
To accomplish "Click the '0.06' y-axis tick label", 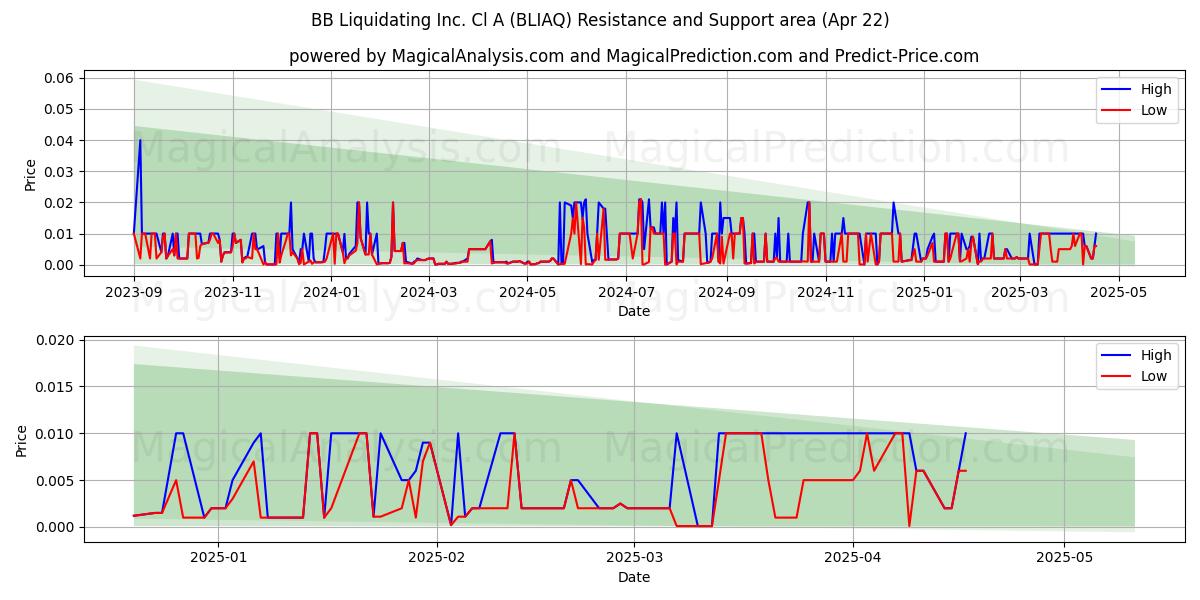I will pos(60,78).
